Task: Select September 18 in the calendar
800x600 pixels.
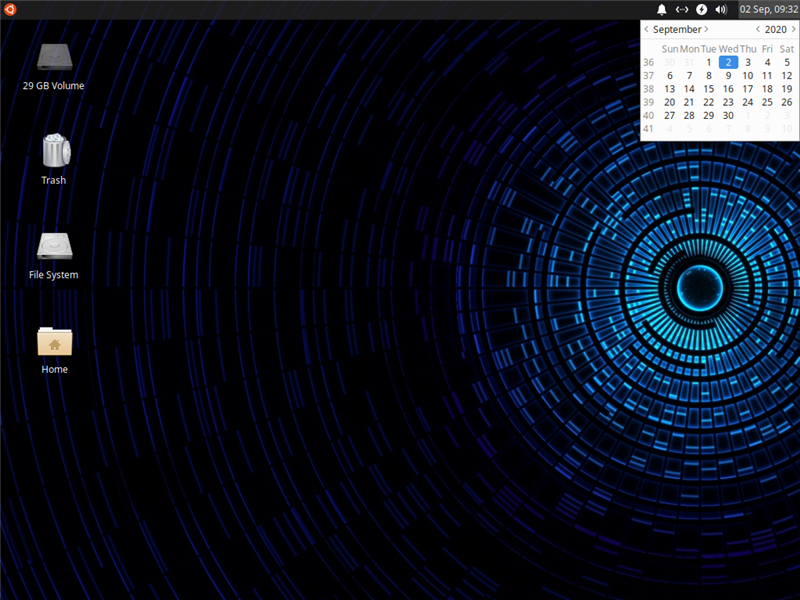Action: [x=767, y=89]
